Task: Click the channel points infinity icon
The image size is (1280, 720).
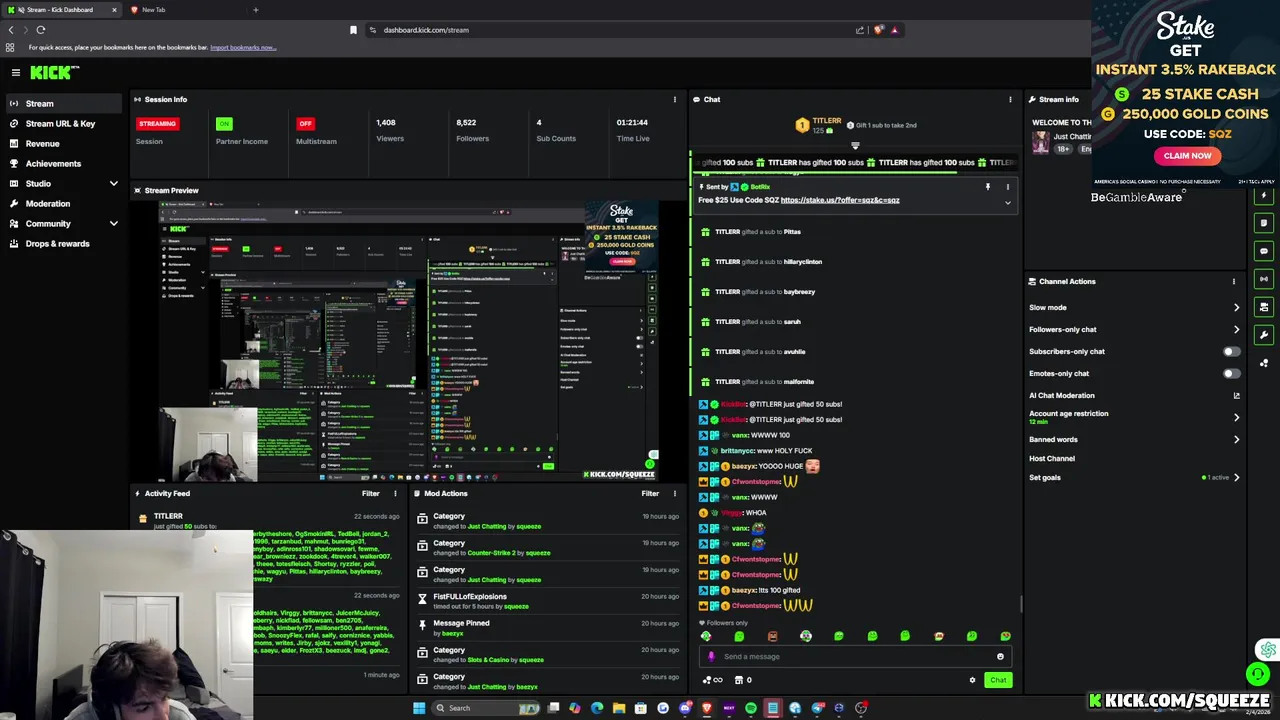Action: coord(712,680)
